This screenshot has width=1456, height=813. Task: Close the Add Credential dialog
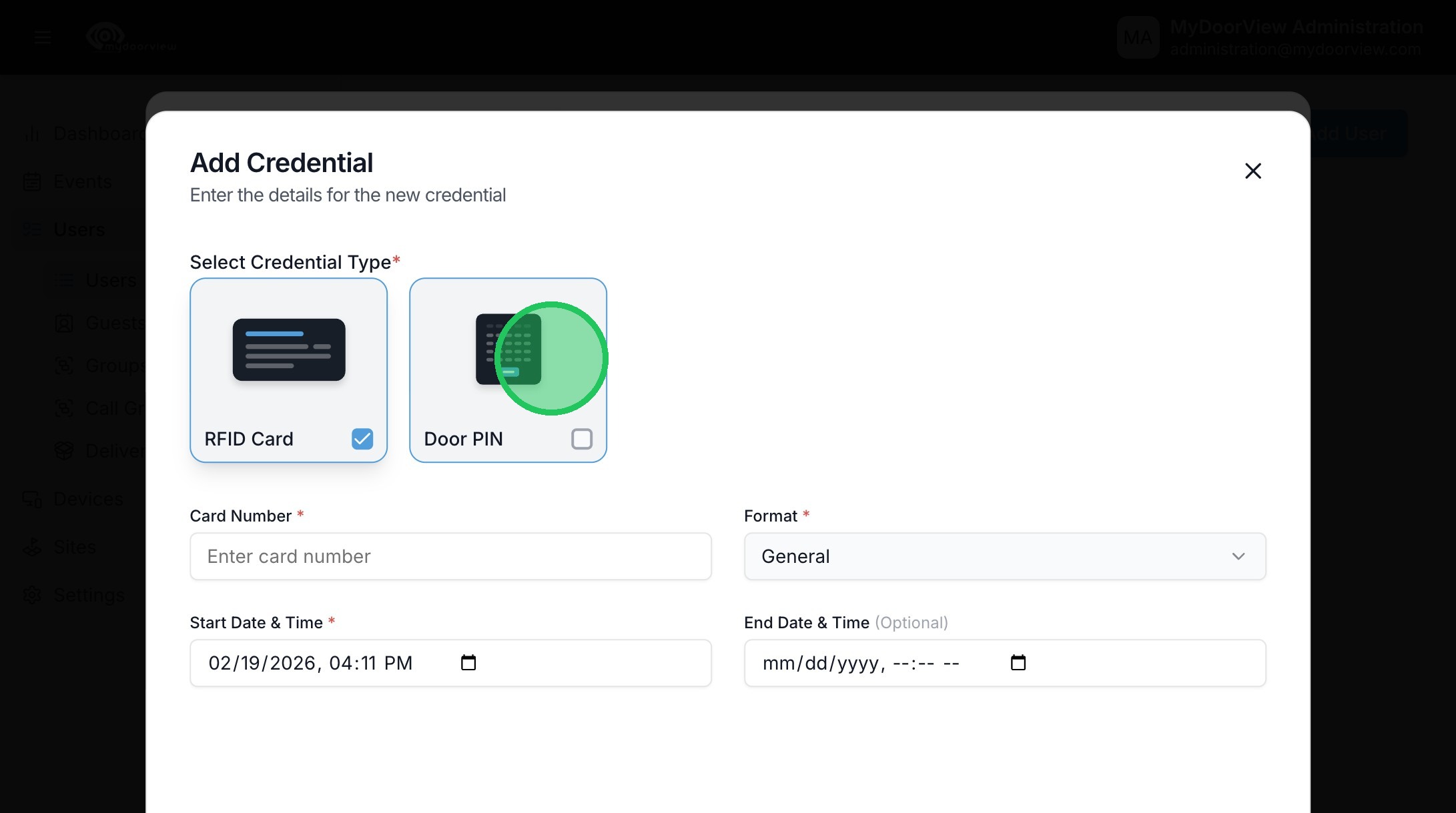pyautogui.click(x=1252, y=171)
